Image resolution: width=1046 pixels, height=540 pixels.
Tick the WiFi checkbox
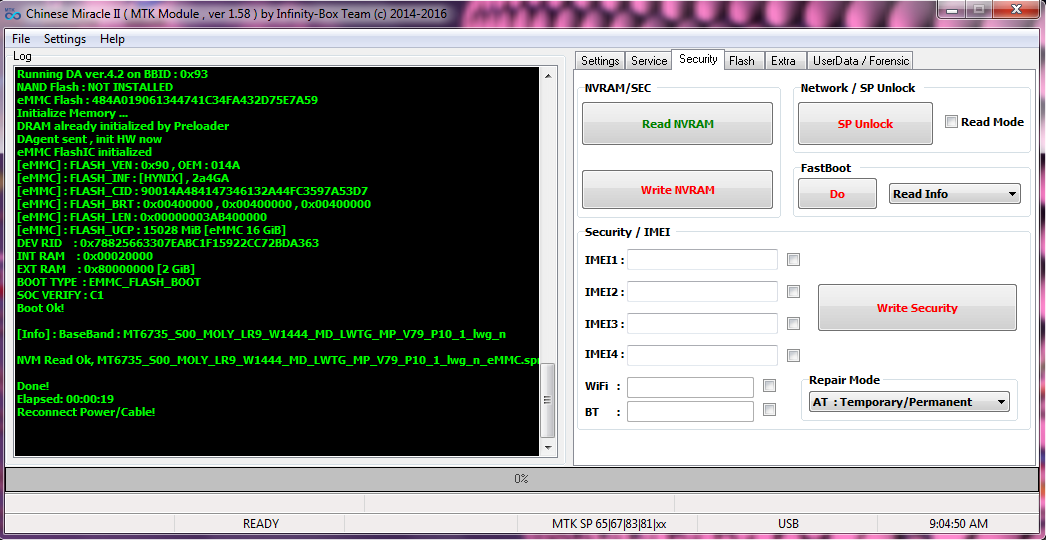coord(769,386)
